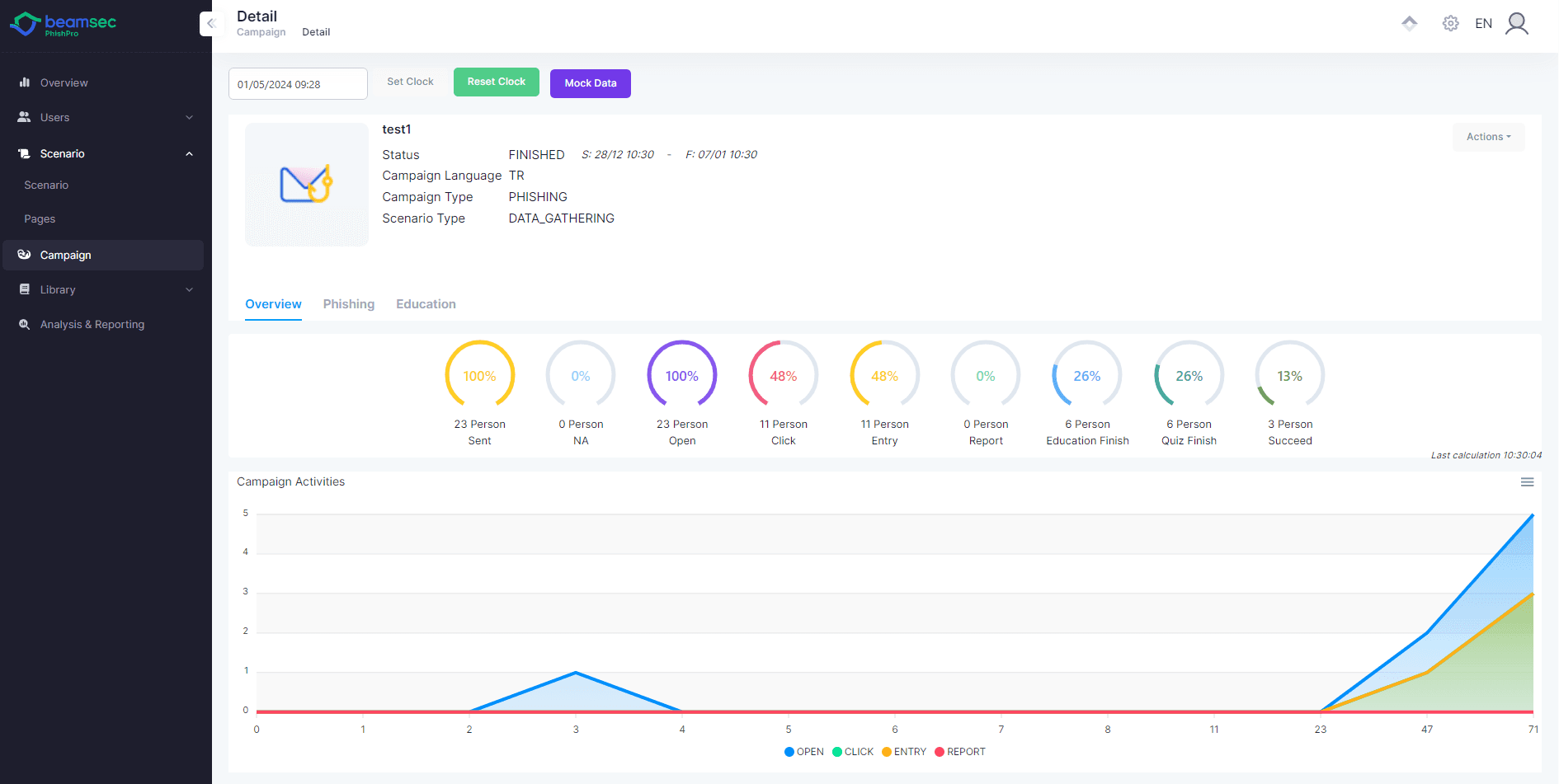Toggle the OPEN series in the chart legend
Viewport: 1559px width, 784px height.
coord(803,751)
